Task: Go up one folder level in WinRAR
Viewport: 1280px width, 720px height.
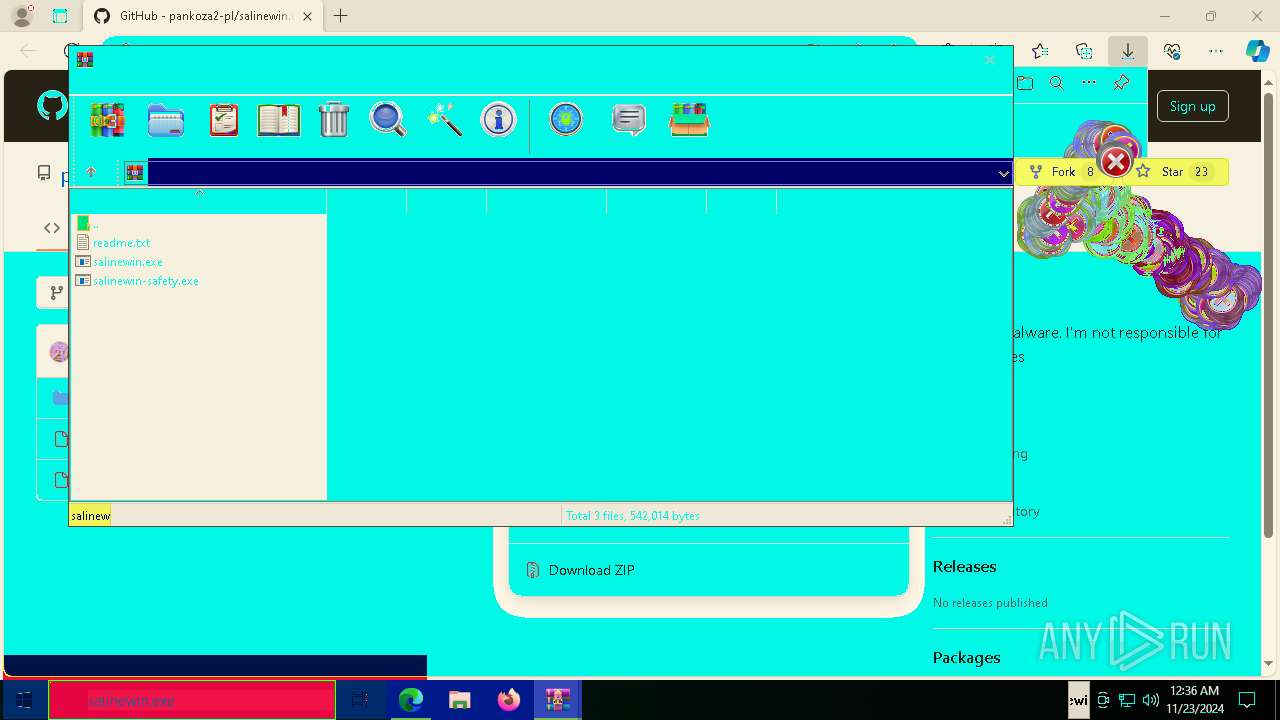Action: (91, 172)
